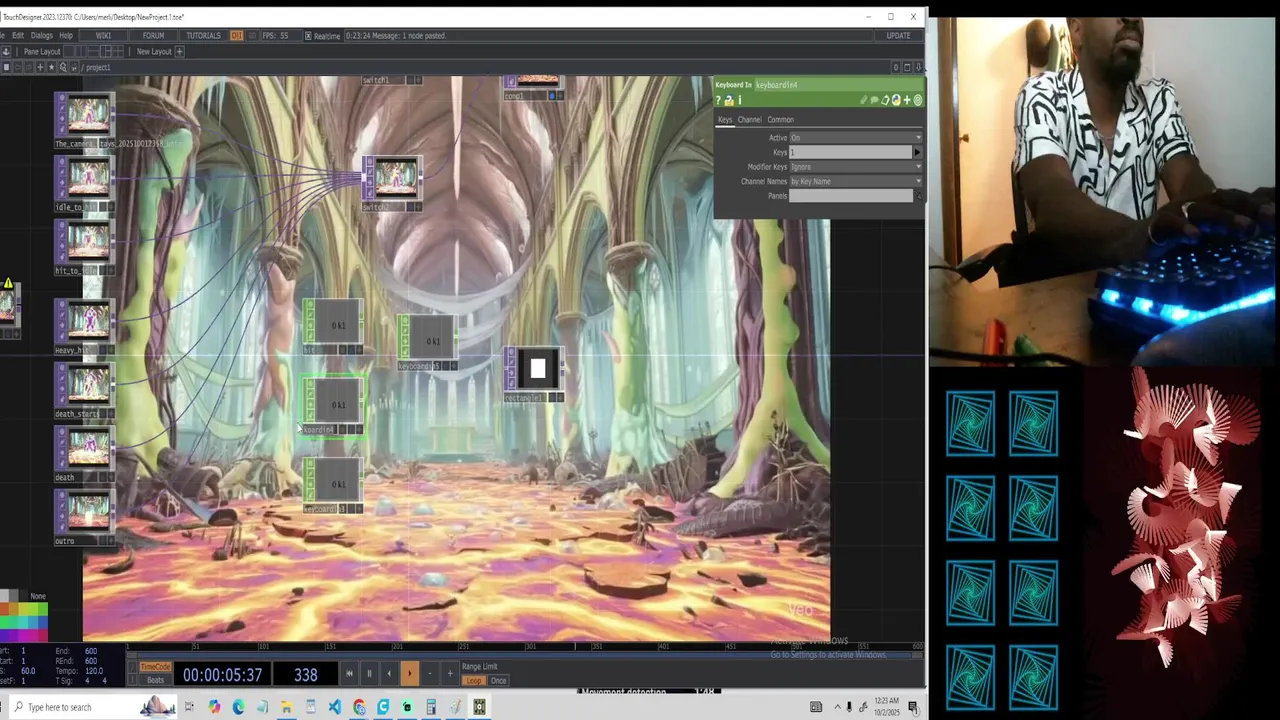
Task: Click the plus customize icon in parameter header
Action: (x=907, y=100)
